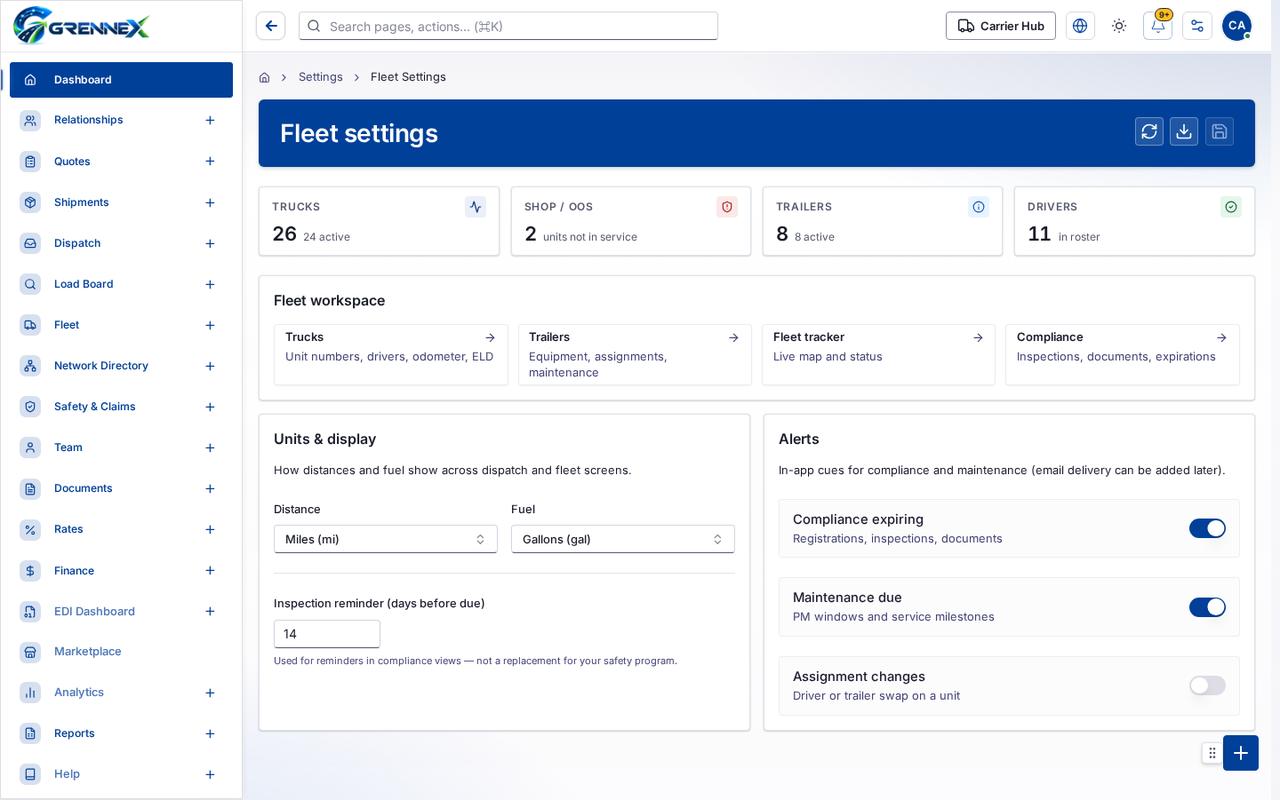Click the check icon on Drivers card

[x=1231, y=207]
